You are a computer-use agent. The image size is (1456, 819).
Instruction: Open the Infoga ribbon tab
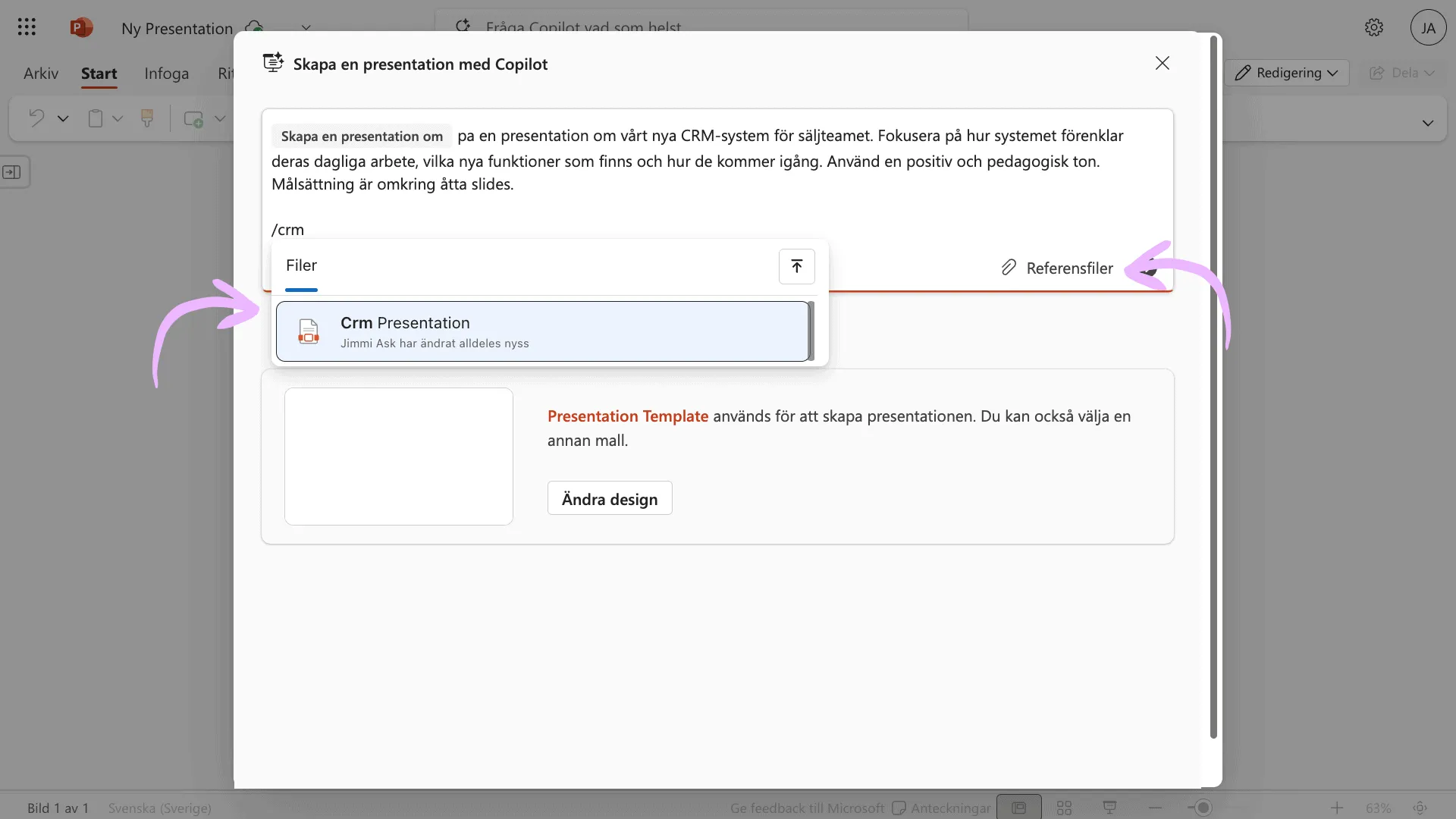pos(167,73)
